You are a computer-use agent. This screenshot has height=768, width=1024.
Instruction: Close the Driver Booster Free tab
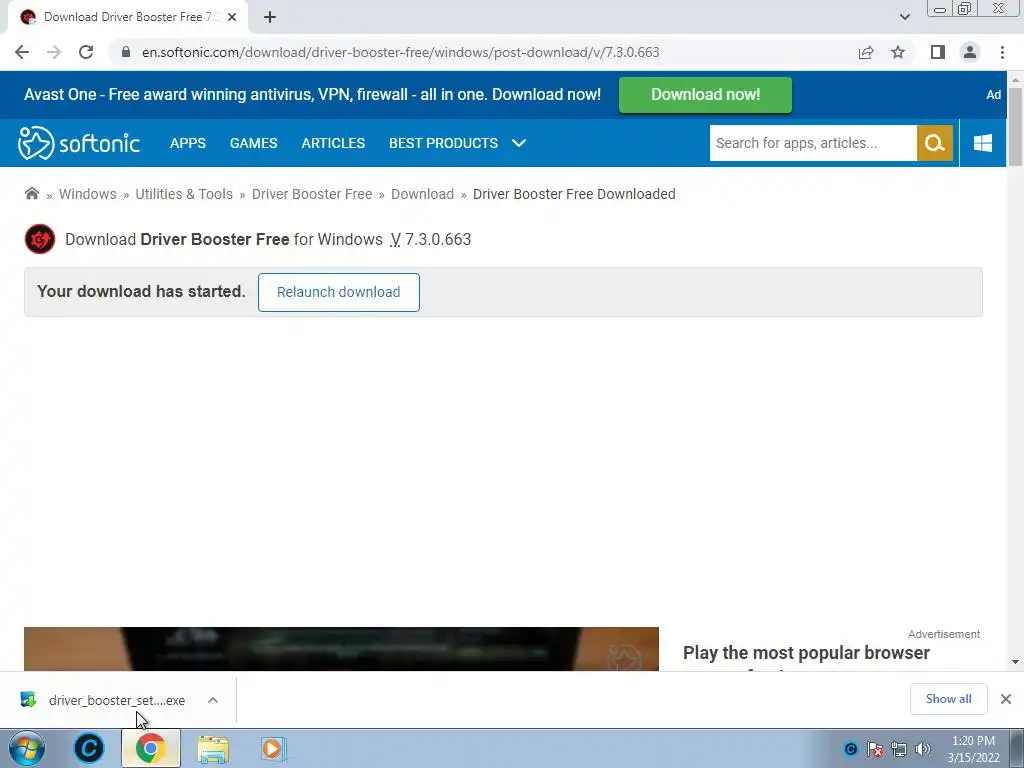pos(232,17)
